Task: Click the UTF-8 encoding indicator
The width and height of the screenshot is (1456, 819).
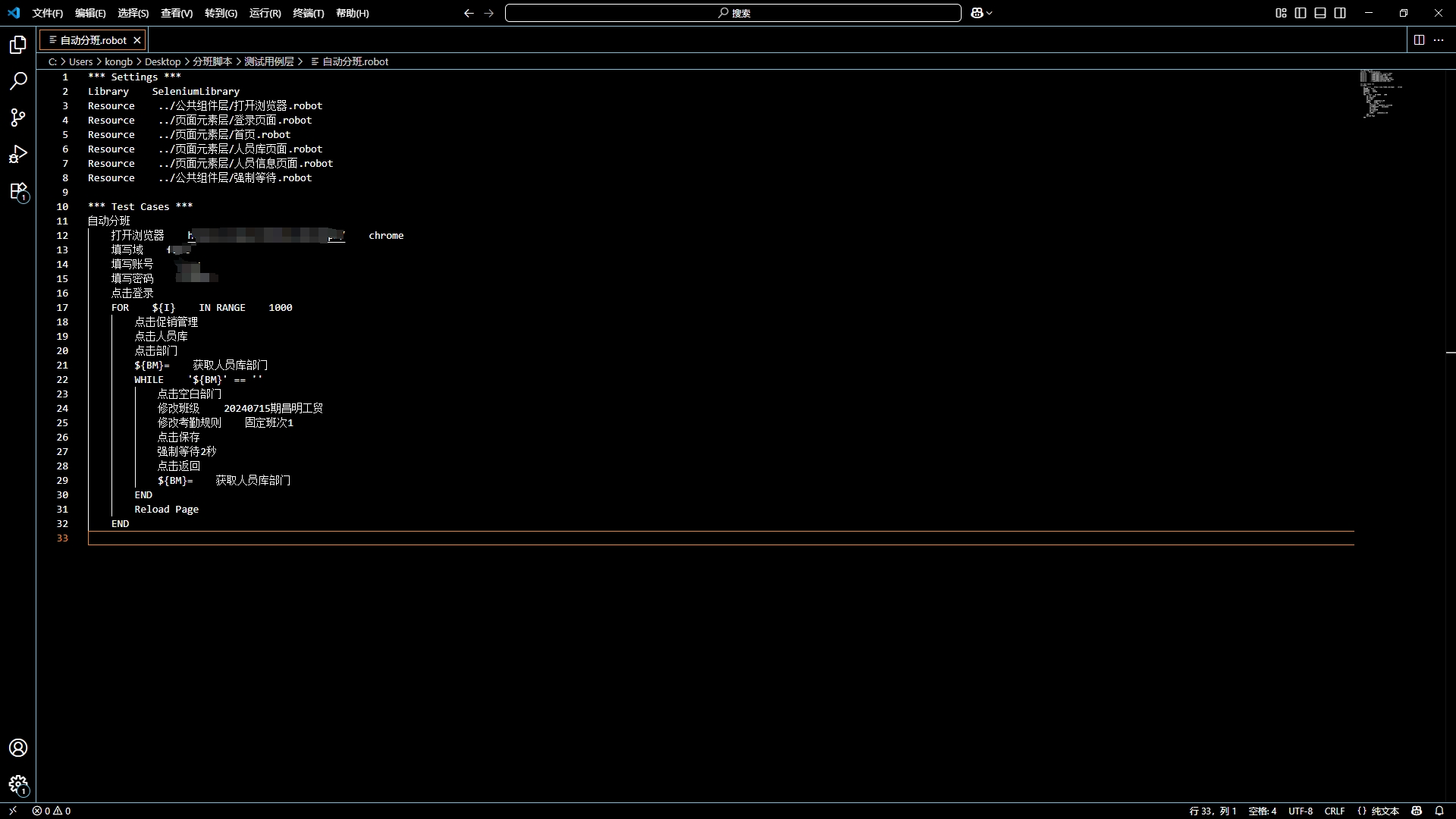Action: (1300, 811)
